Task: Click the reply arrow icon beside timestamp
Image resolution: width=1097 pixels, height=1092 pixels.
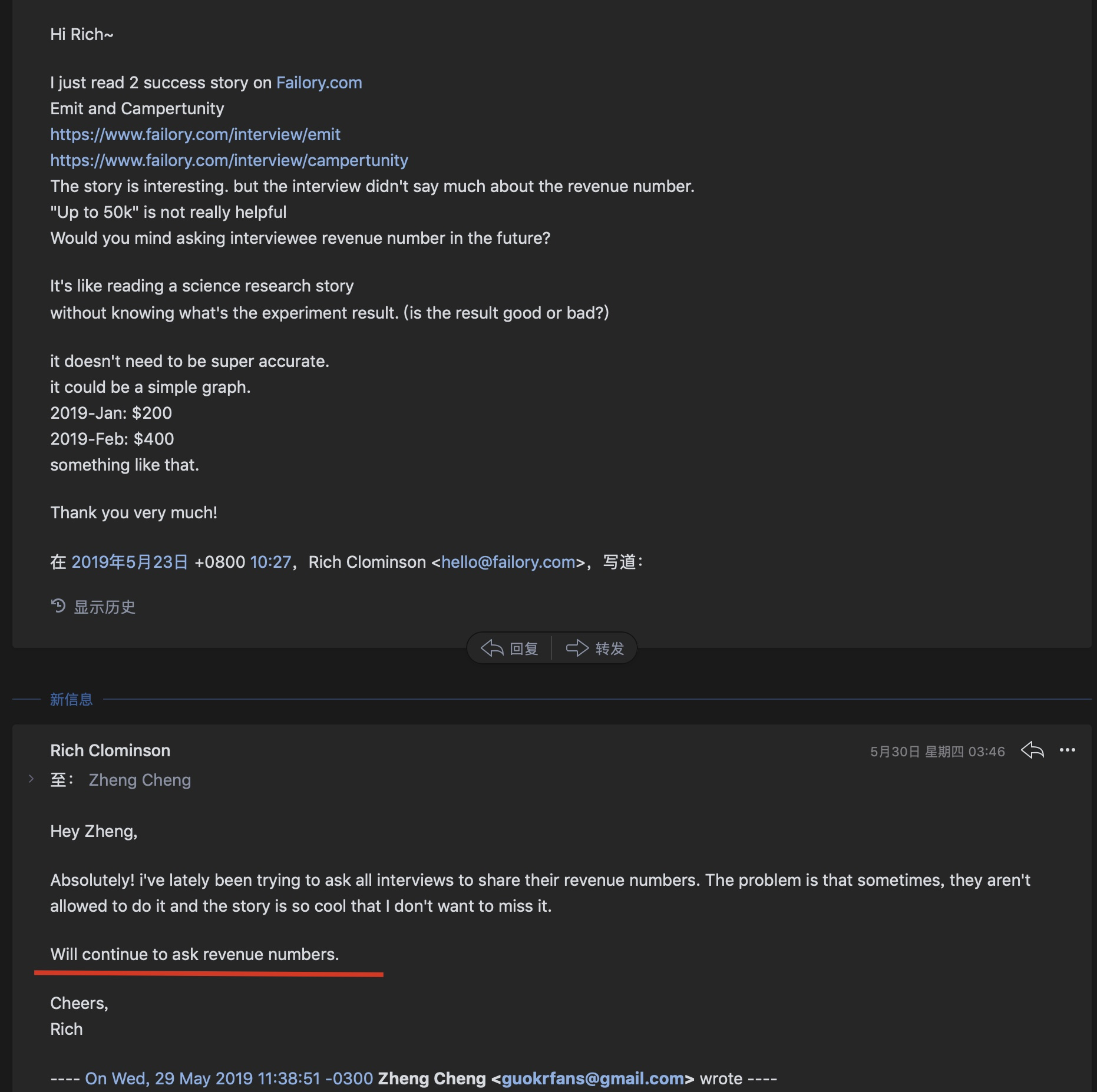Action: click(1032, 750)
